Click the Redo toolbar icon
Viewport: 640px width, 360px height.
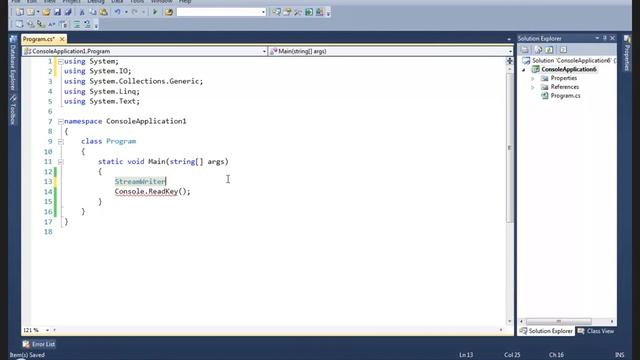tap(134, 12)
